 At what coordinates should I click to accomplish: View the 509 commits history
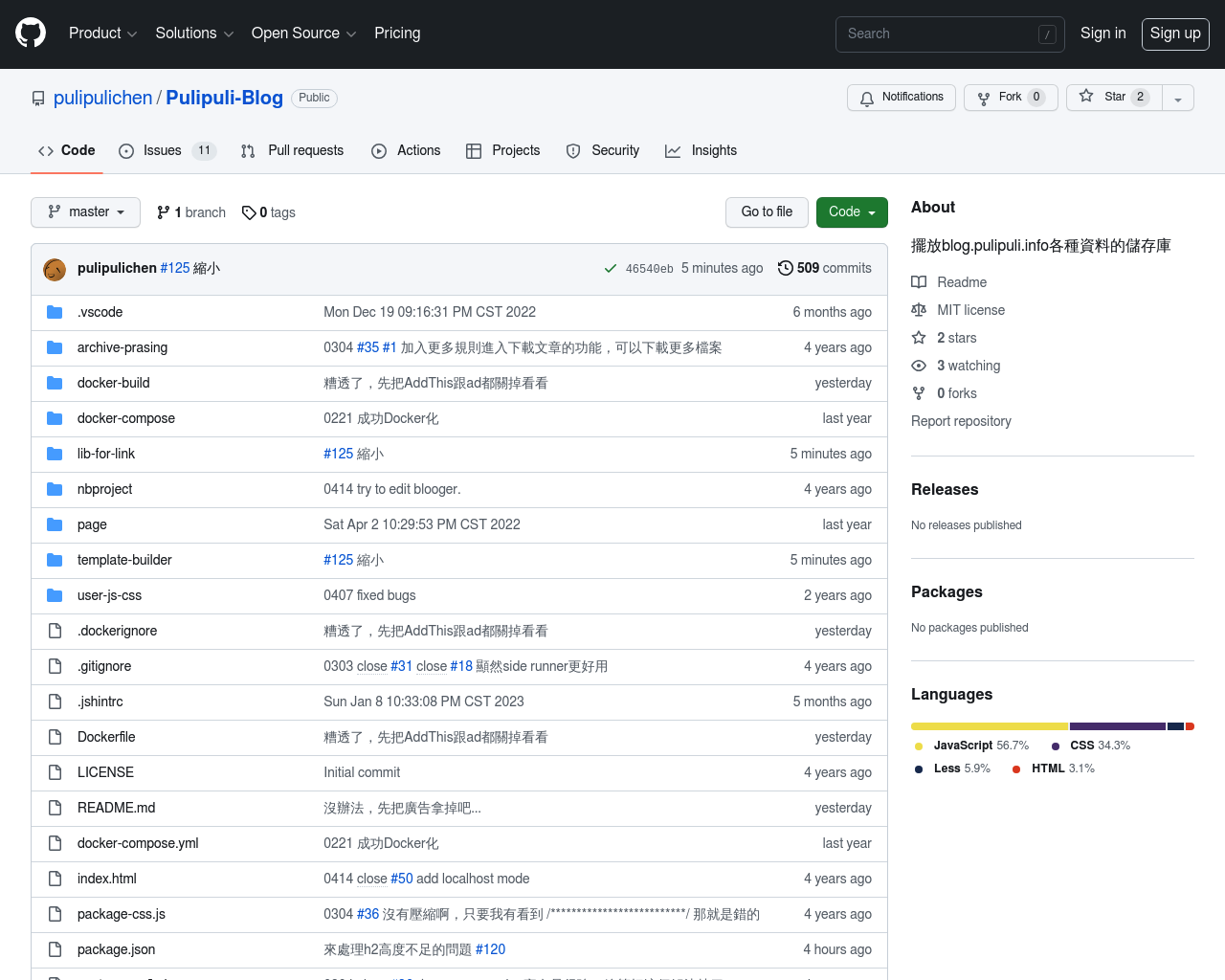[x=825, y=269]
